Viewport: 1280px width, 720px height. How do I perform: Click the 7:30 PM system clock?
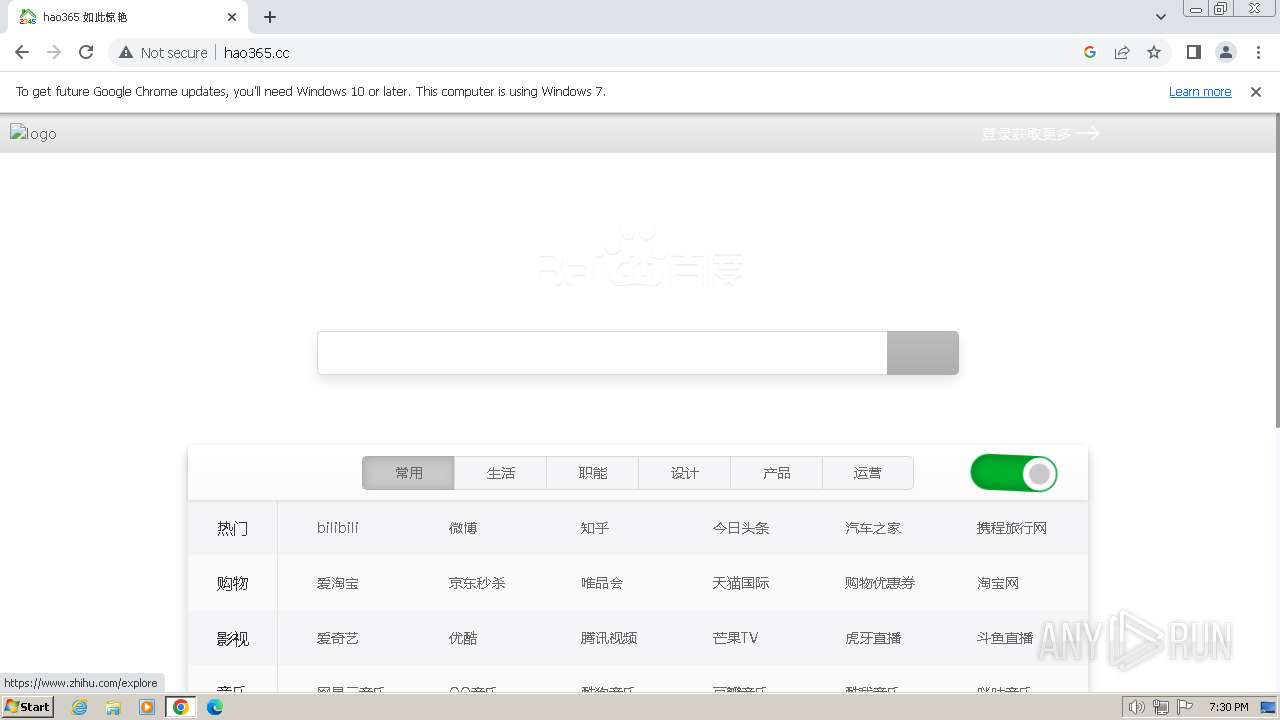1228,707
